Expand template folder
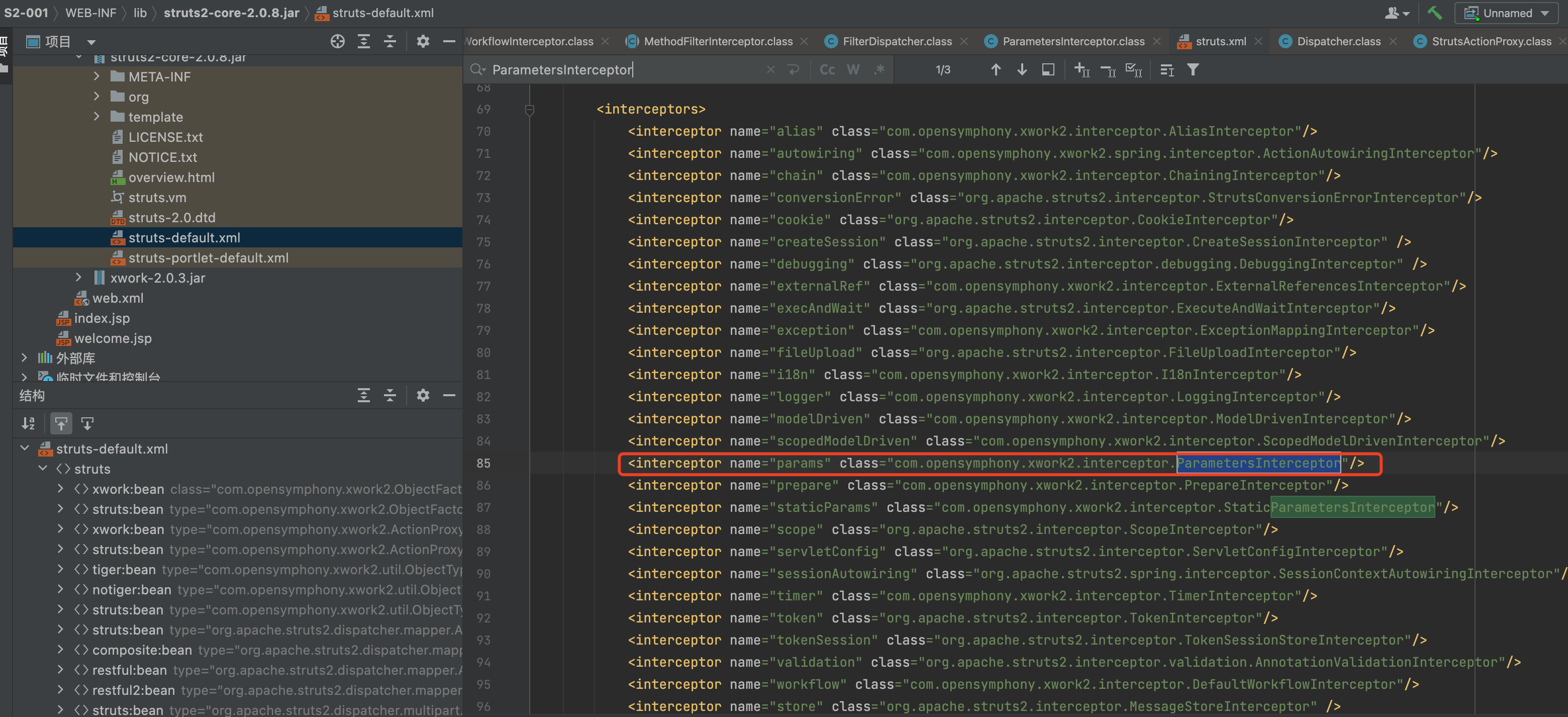This screenshot has width=1568, height=717. coord(97,116)
